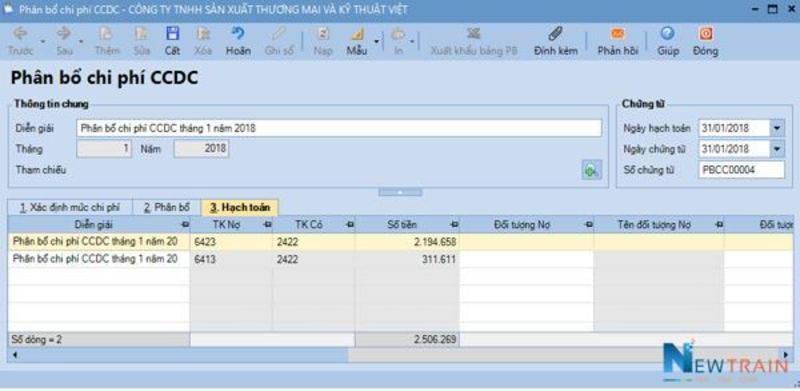Click the pin icon in Đối tượng Nợ header
The image size is (800, 391).
[588, 225]
